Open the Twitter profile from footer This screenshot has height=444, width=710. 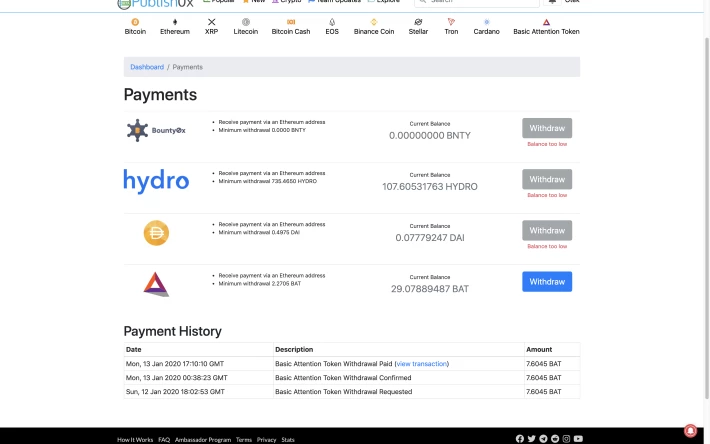pos(532,439)
